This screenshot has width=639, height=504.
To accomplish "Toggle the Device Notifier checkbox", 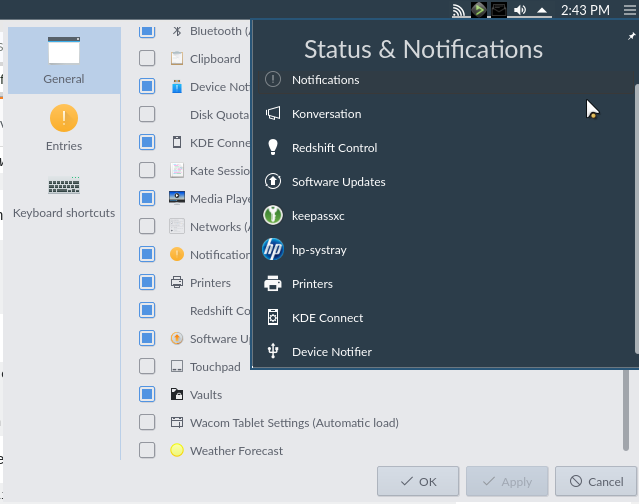I will 147,86.
